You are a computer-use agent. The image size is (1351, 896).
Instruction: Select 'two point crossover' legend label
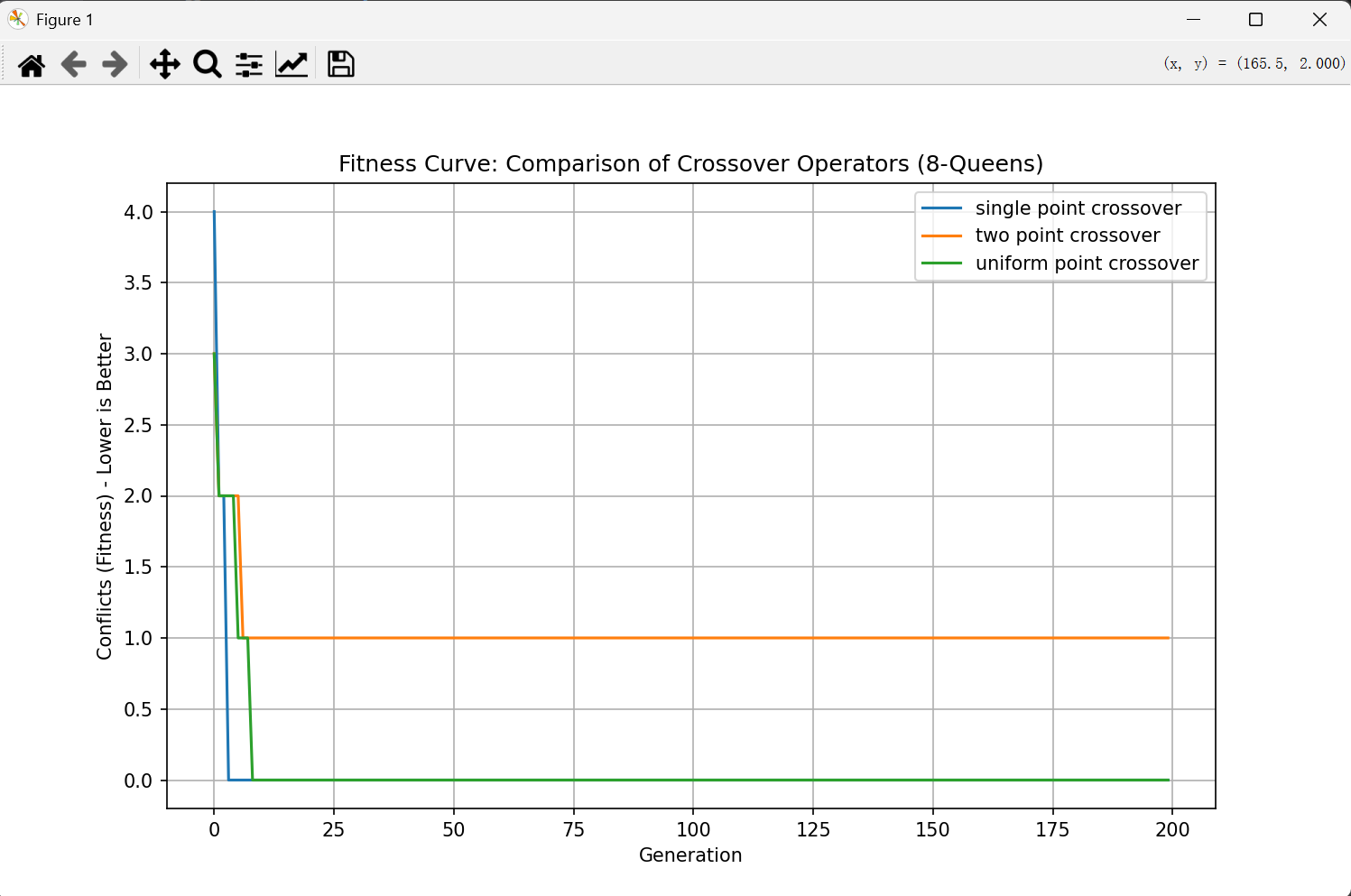pos(1067,236)
